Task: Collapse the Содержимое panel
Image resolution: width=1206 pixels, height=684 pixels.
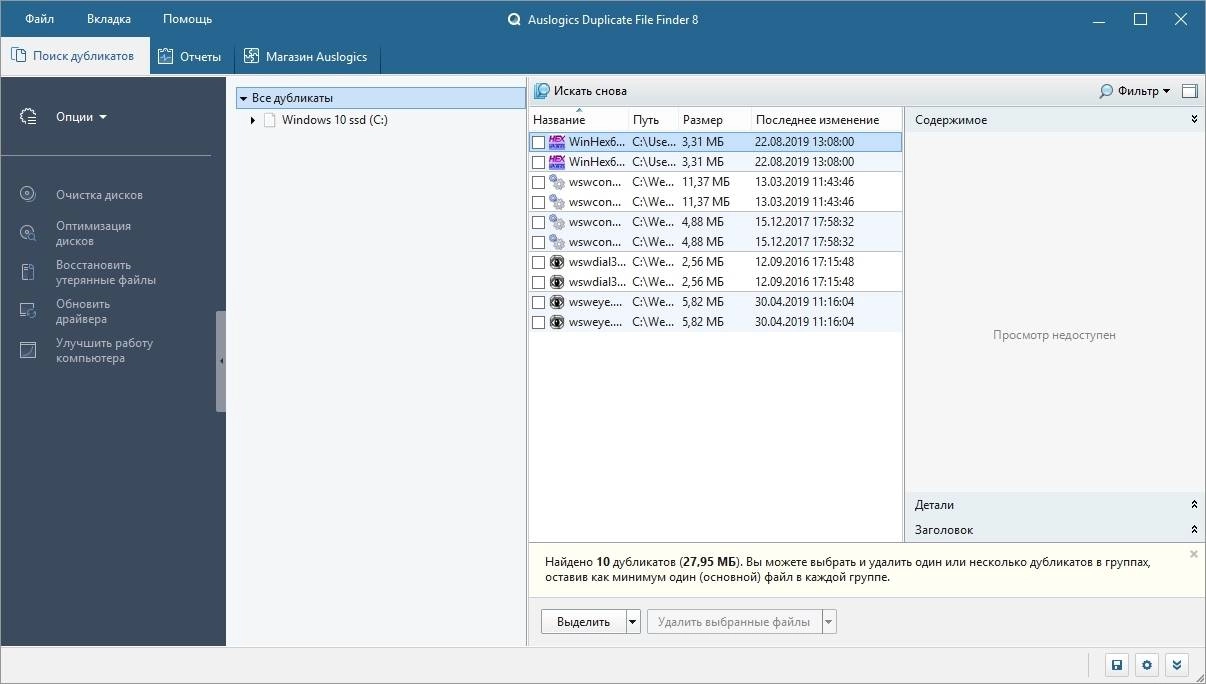Action: point(1194,120)
